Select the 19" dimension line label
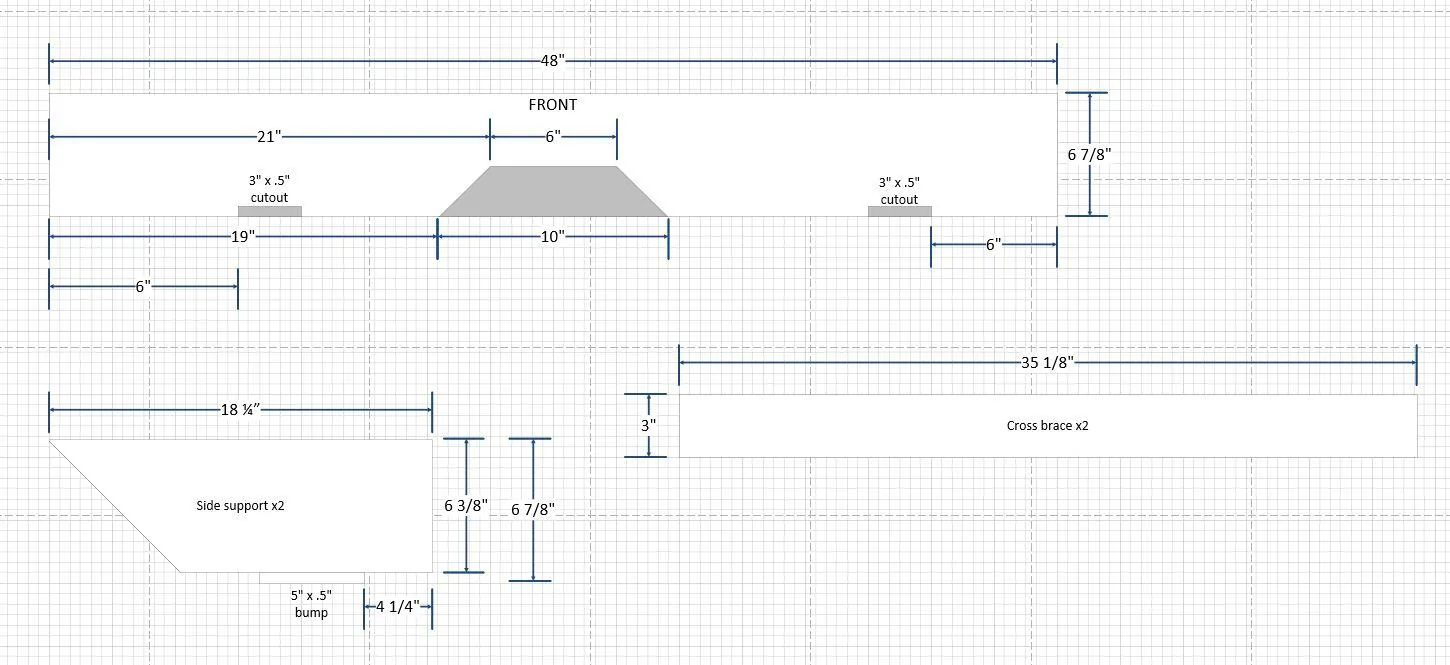1450x665 pixels. point(243,236)
